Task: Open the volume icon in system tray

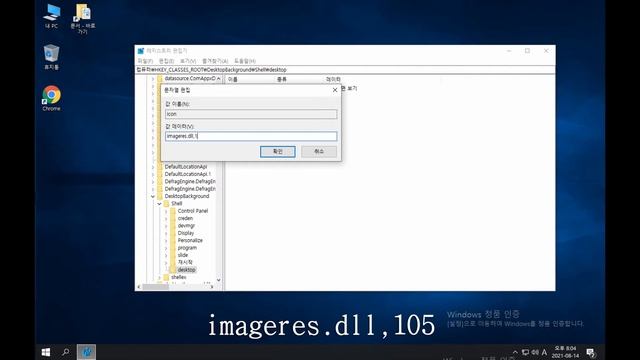Action: [535, 352]
